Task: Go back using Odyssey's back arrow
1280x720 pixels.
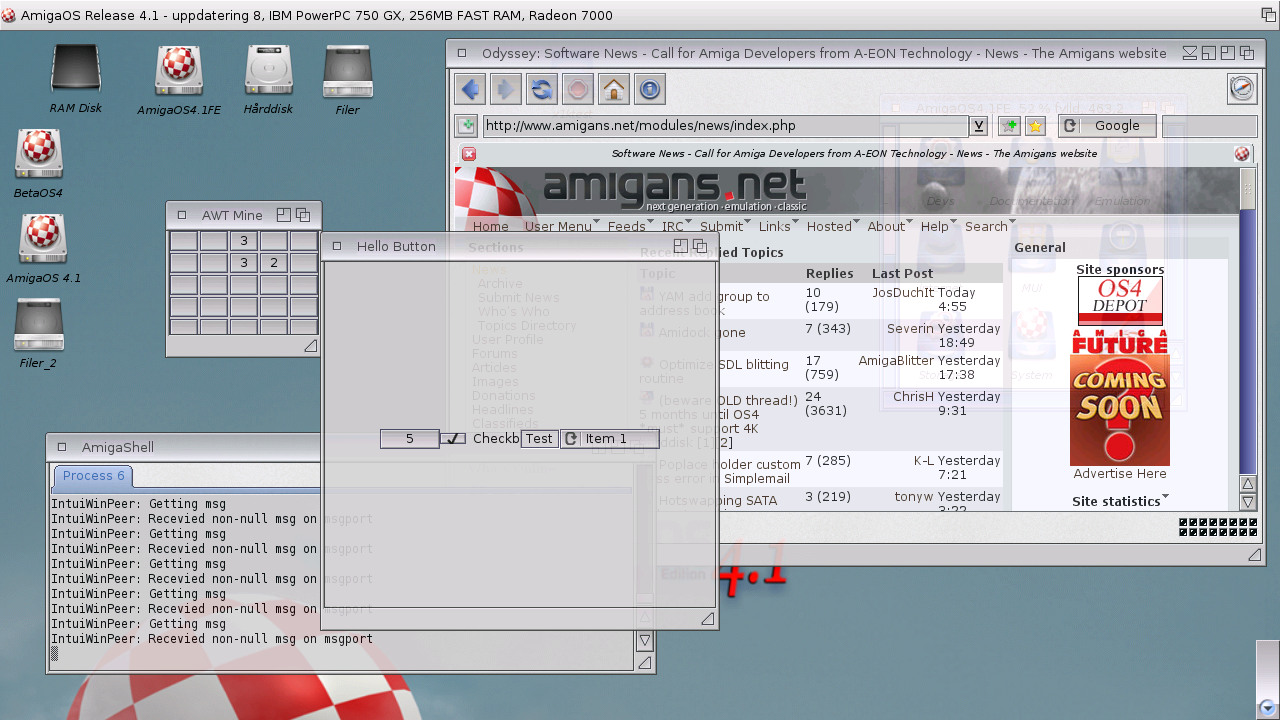Action: pos(470,89)
